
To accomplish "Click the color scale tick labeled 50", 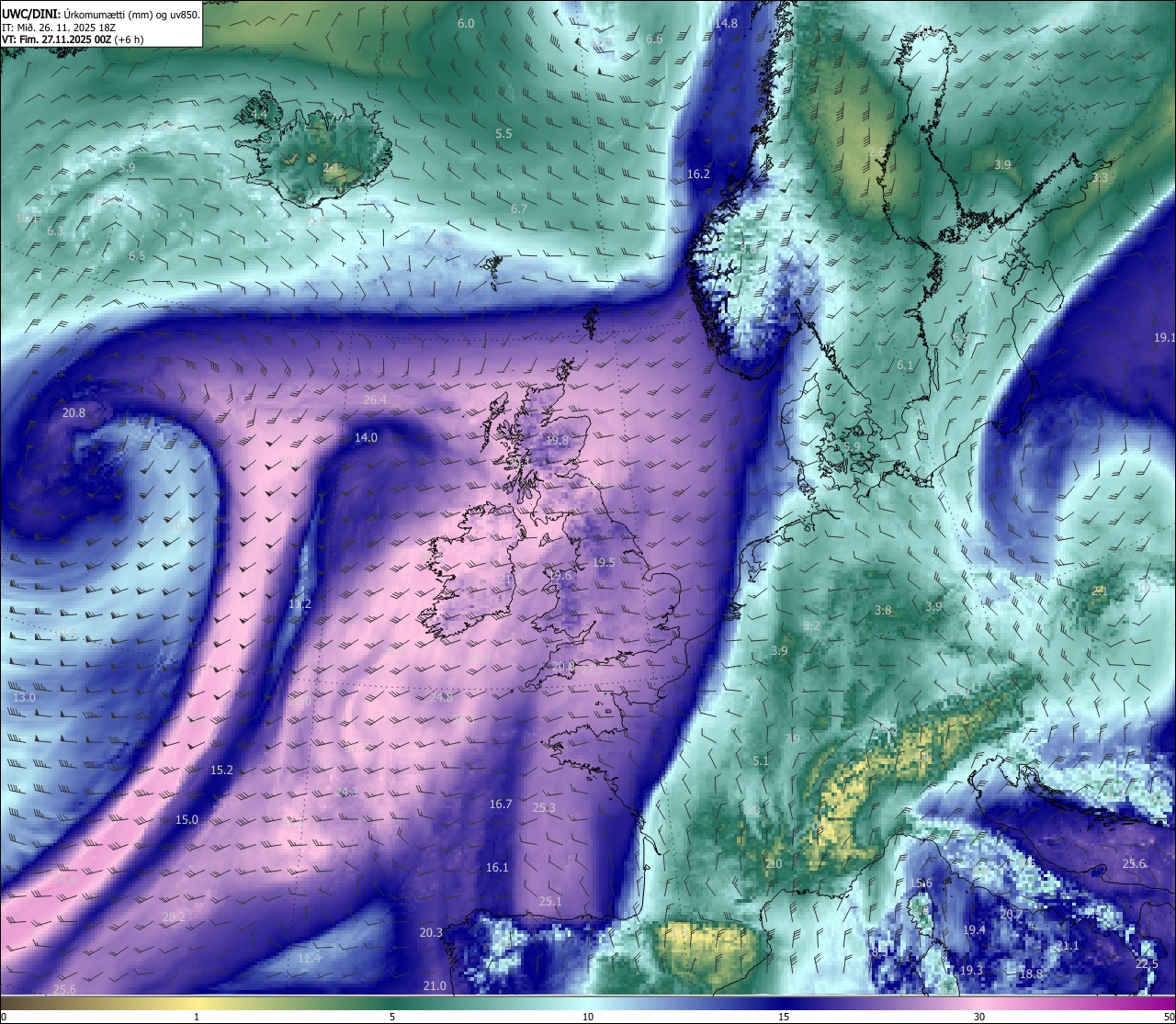I will coord(1169,1017).
